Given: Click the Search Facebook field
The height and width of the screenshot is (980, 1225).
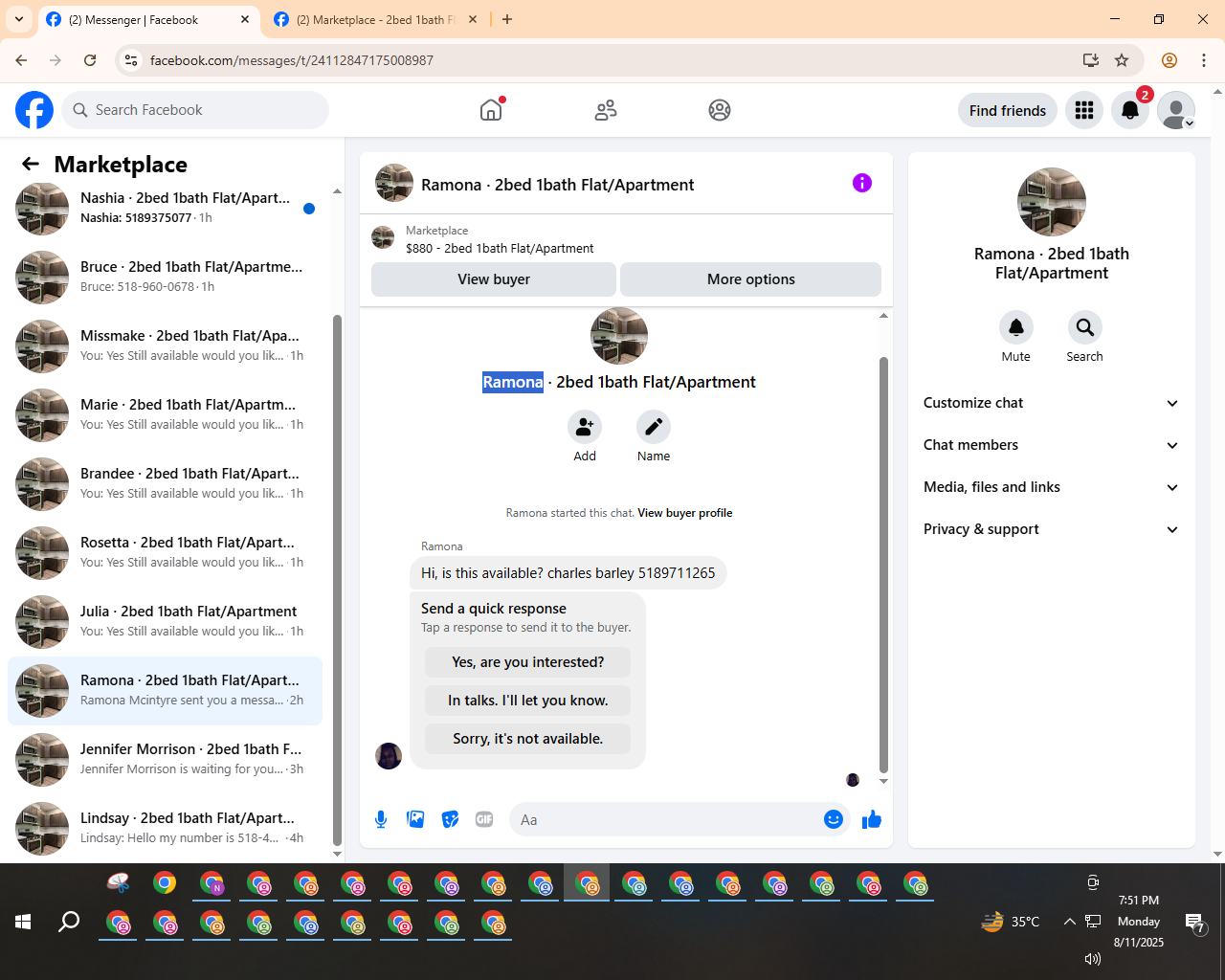Looking at the screenshot, I should coord(195,110).
